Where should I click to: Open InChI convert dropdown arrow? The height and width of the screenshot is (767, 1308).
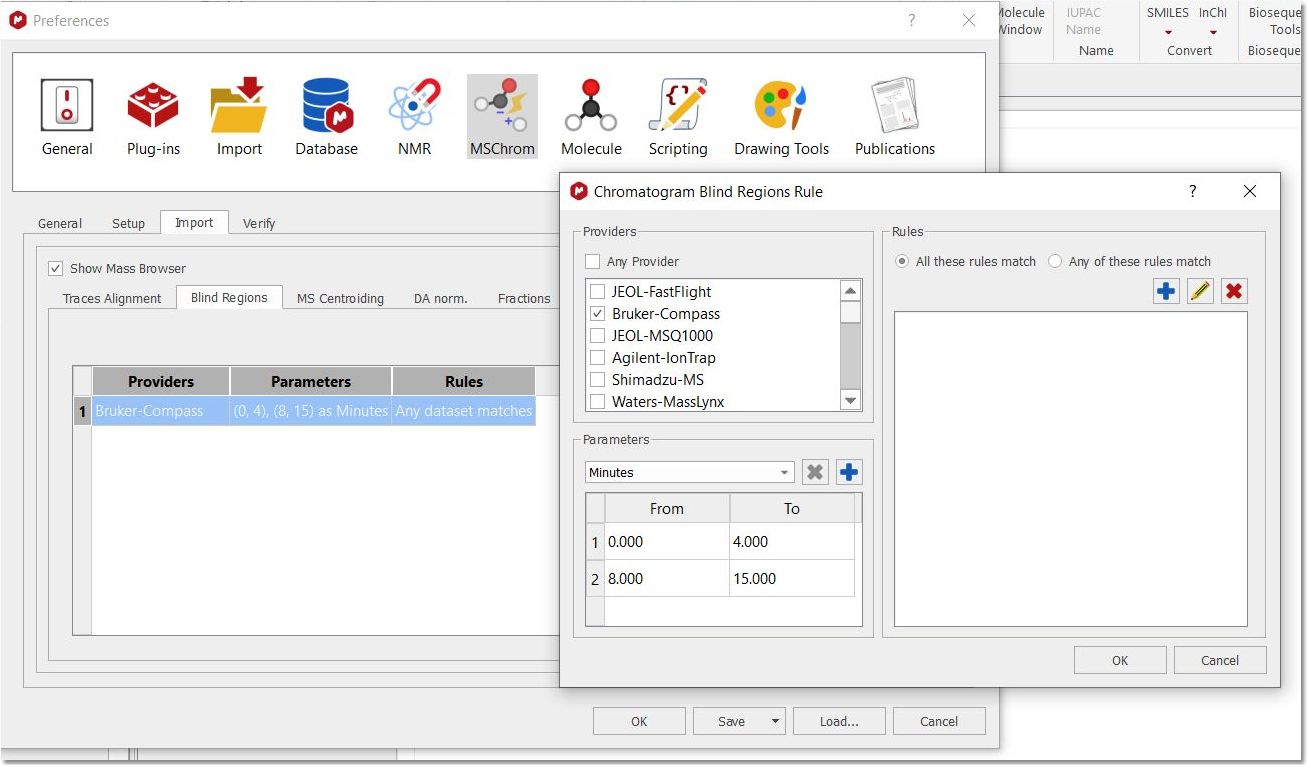coord(1213,32)
